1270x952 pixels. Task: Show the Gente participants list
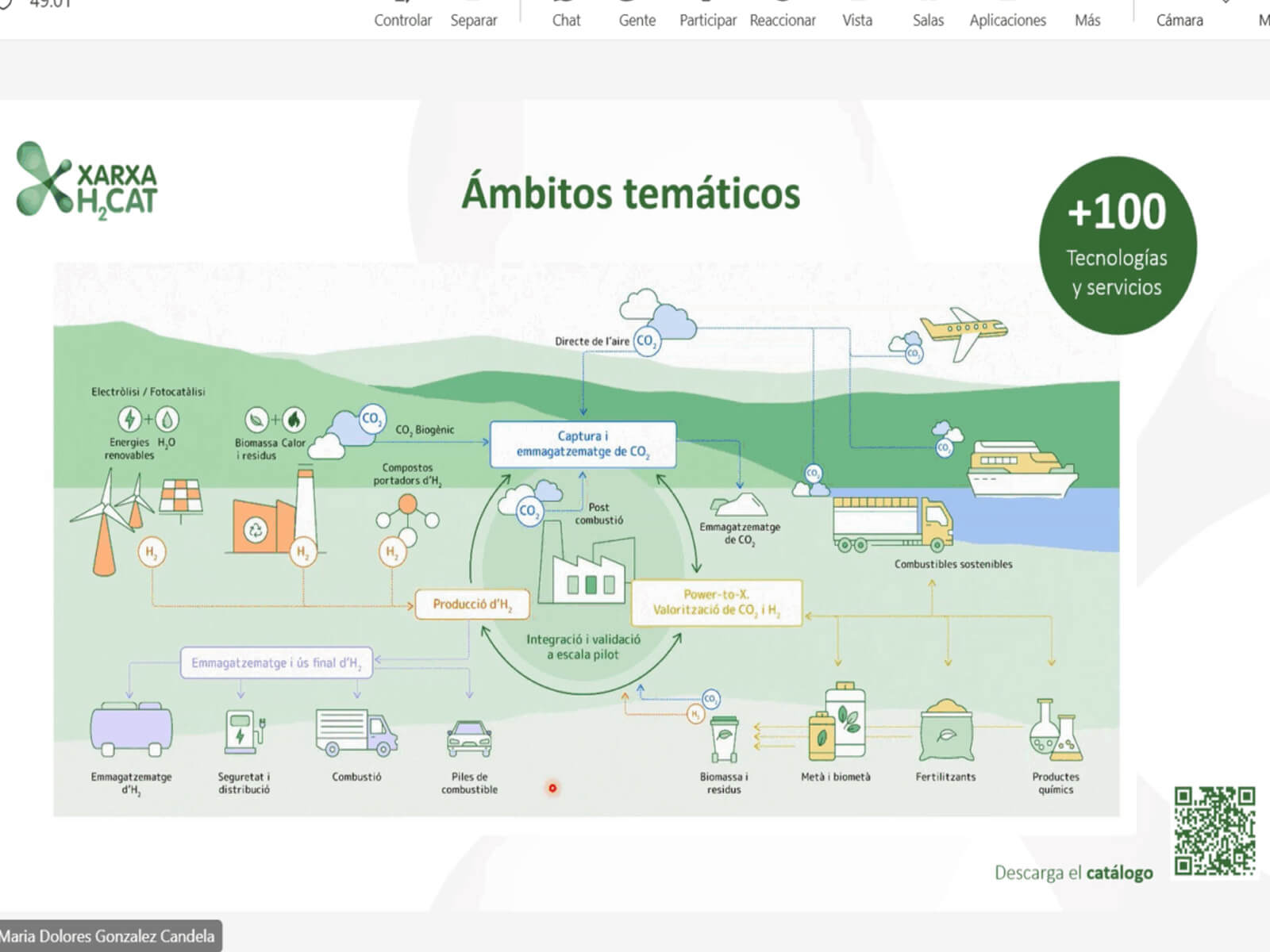pyautogui.click(x=637, y=20)
